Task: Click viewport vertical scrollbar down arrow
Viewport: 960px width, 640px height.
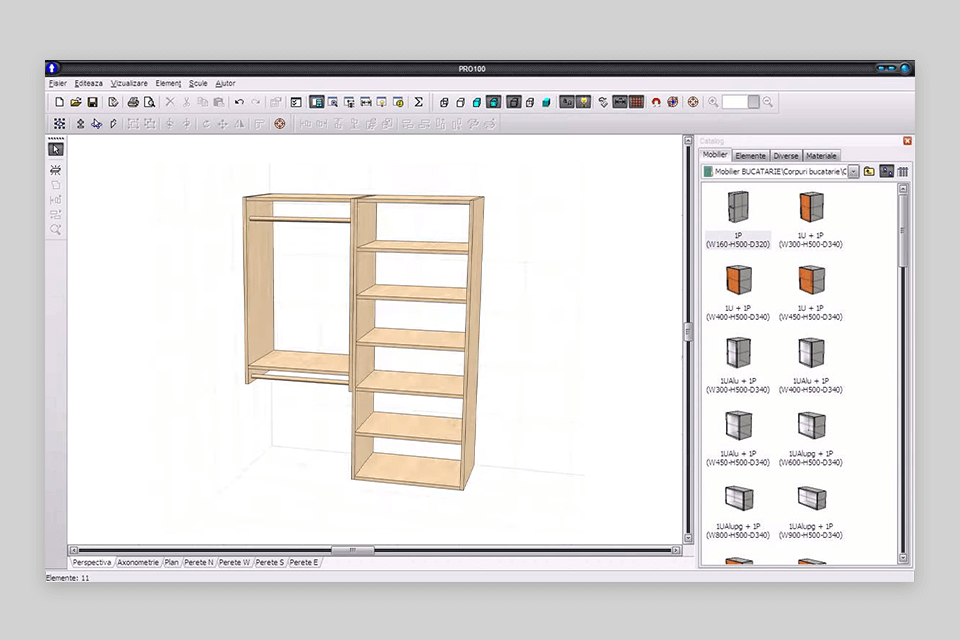Action: [x=688, y=538]
